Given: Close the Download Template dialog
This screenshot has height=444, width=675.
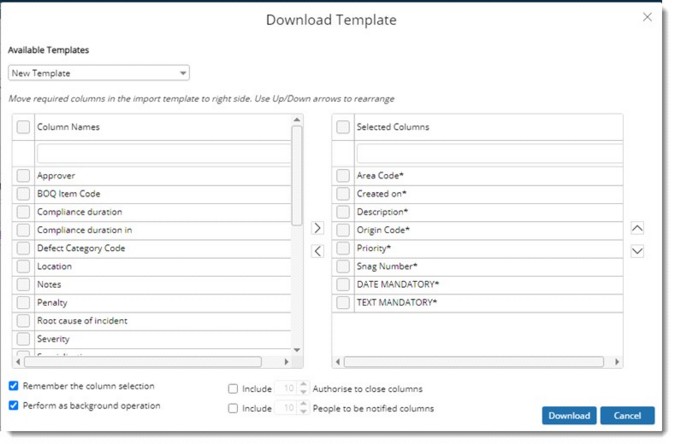Looking at the screenshot, I should (x=647, y=17).
